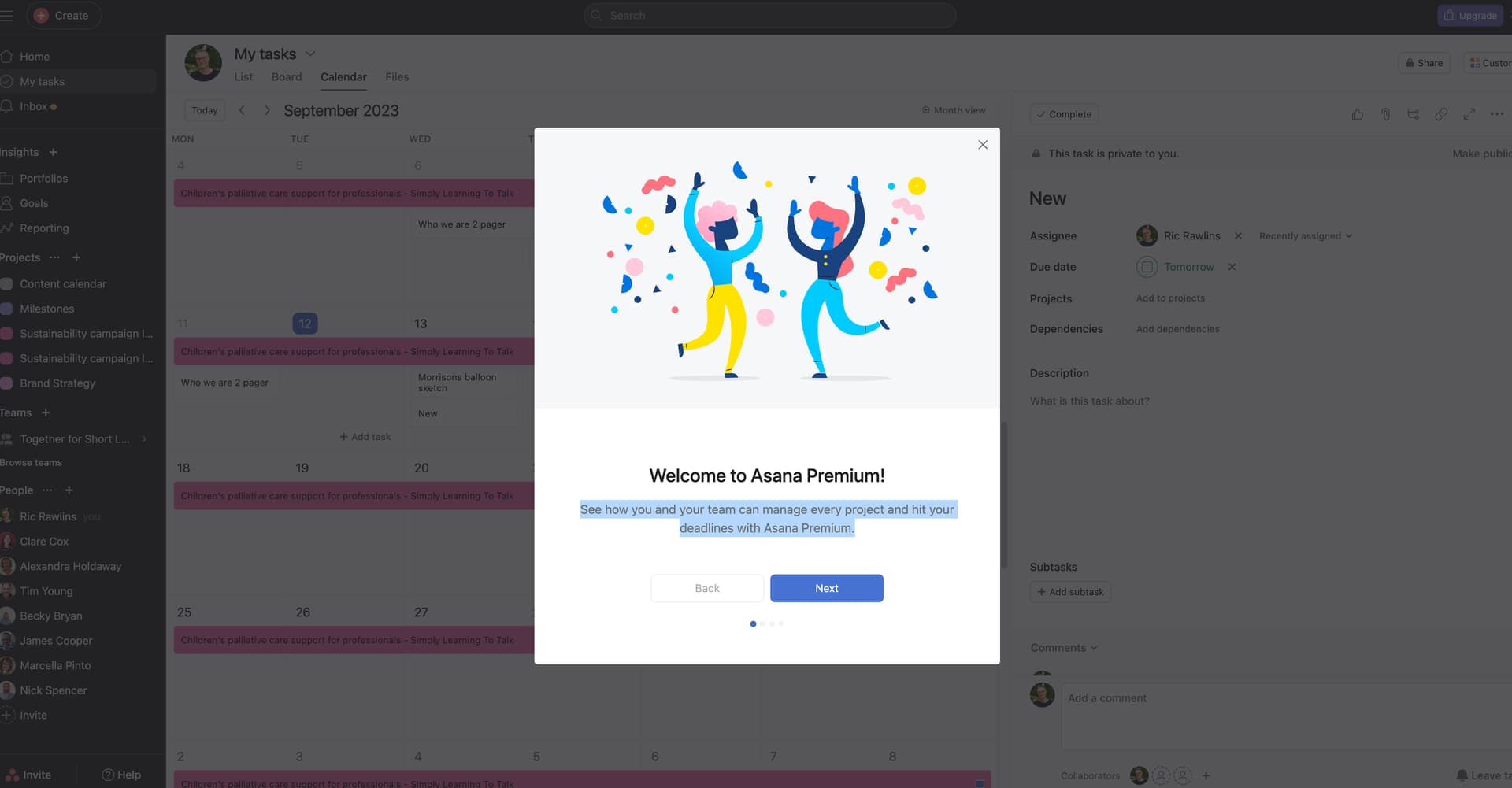Viewport: 1512px width, 788px height.
Task: Click the Today button
Action: [x=205, y=110]
